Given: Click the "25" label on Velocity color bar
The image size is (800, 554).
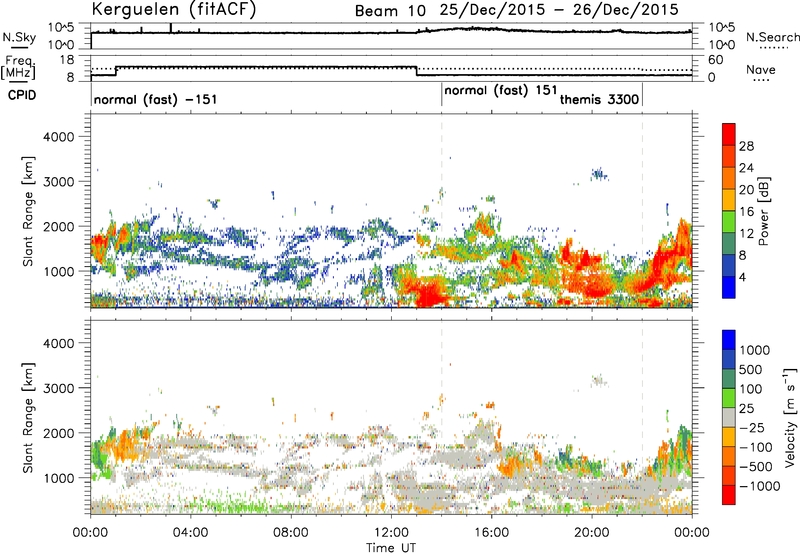Looking at the screenshot, I should (x=747, y=409).
